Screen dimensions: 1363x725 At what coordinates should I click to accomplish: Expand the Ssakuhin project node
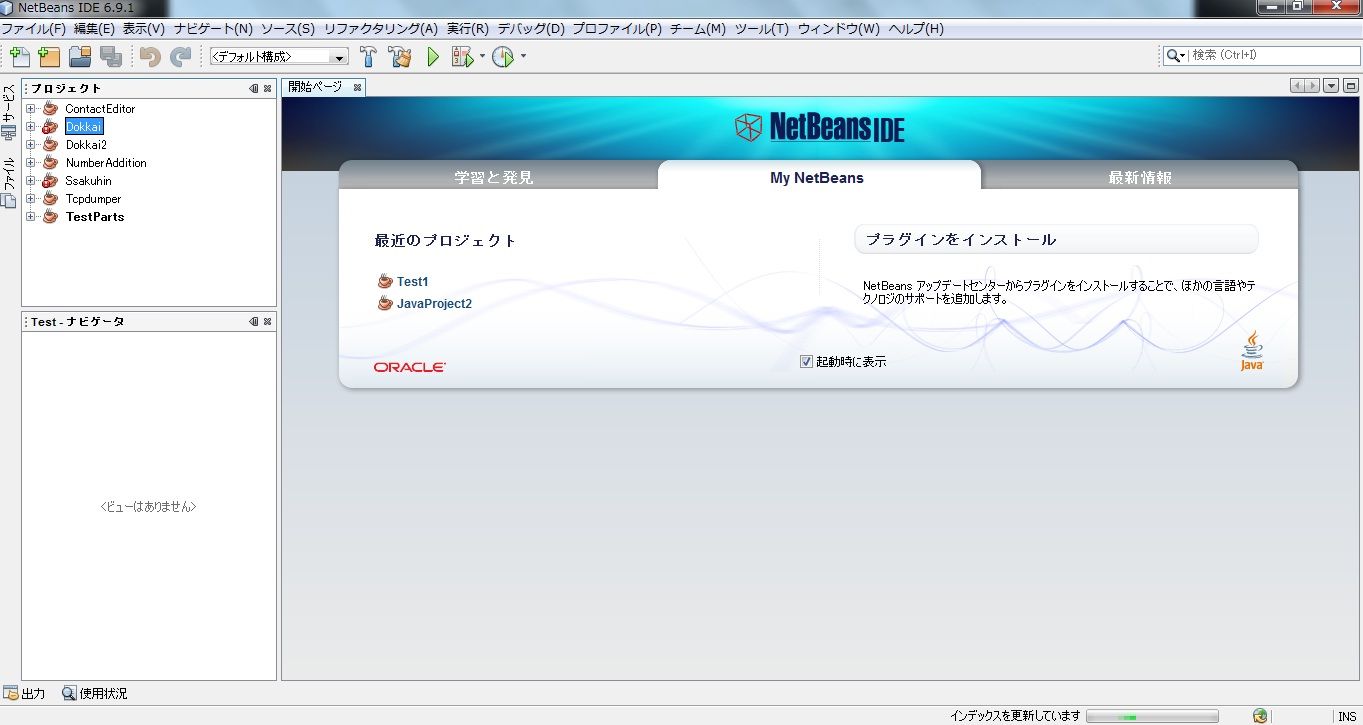31,181
